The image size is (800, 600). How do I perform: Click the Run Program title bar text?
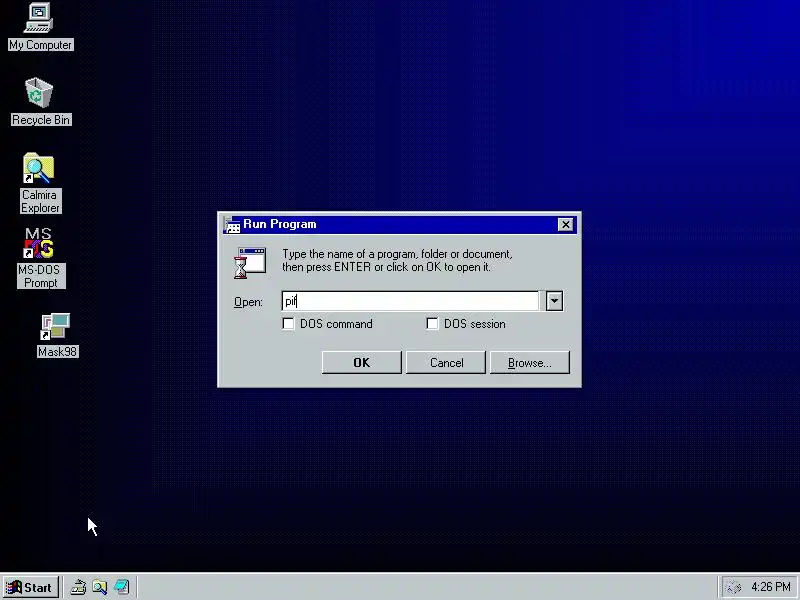point(280,224)
